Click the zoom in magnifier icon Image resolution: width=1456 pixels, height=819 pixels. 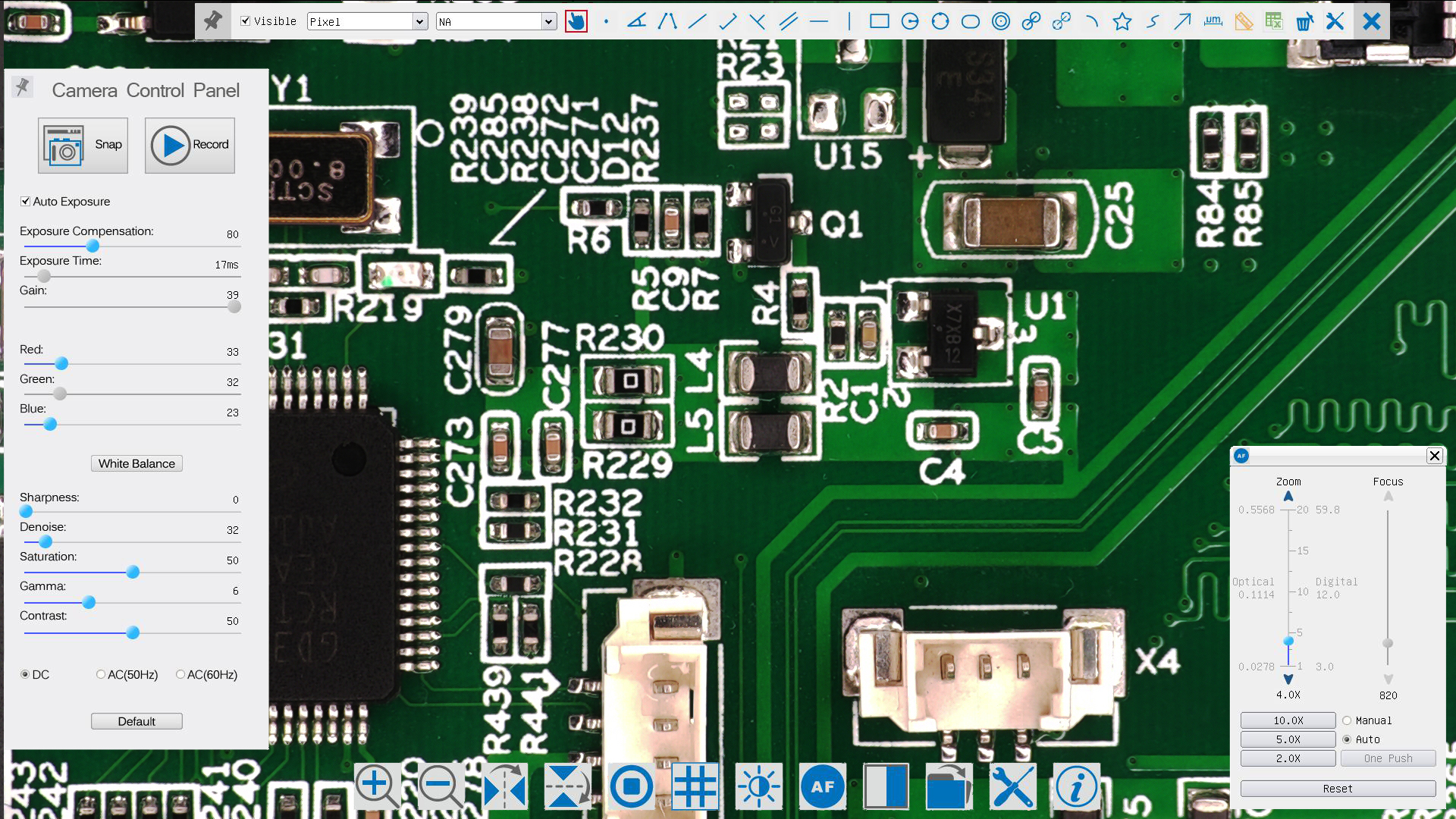377,787
